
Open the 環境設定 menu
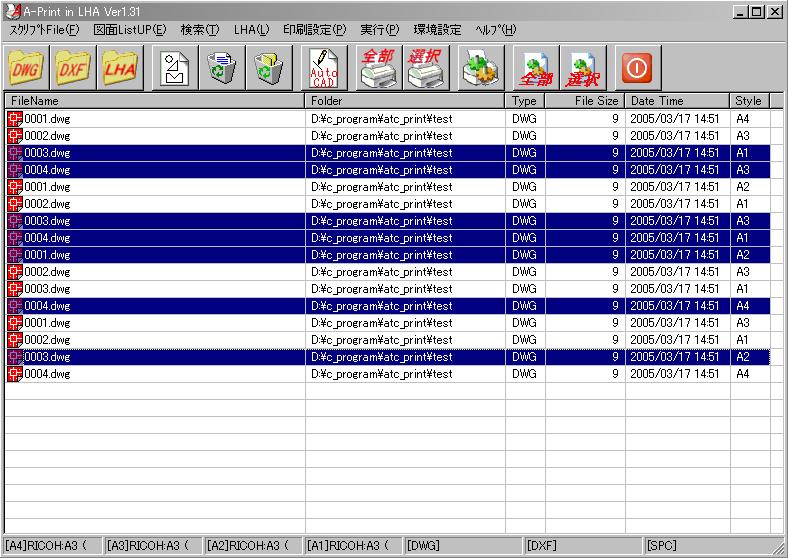click(x=437, y=30)
